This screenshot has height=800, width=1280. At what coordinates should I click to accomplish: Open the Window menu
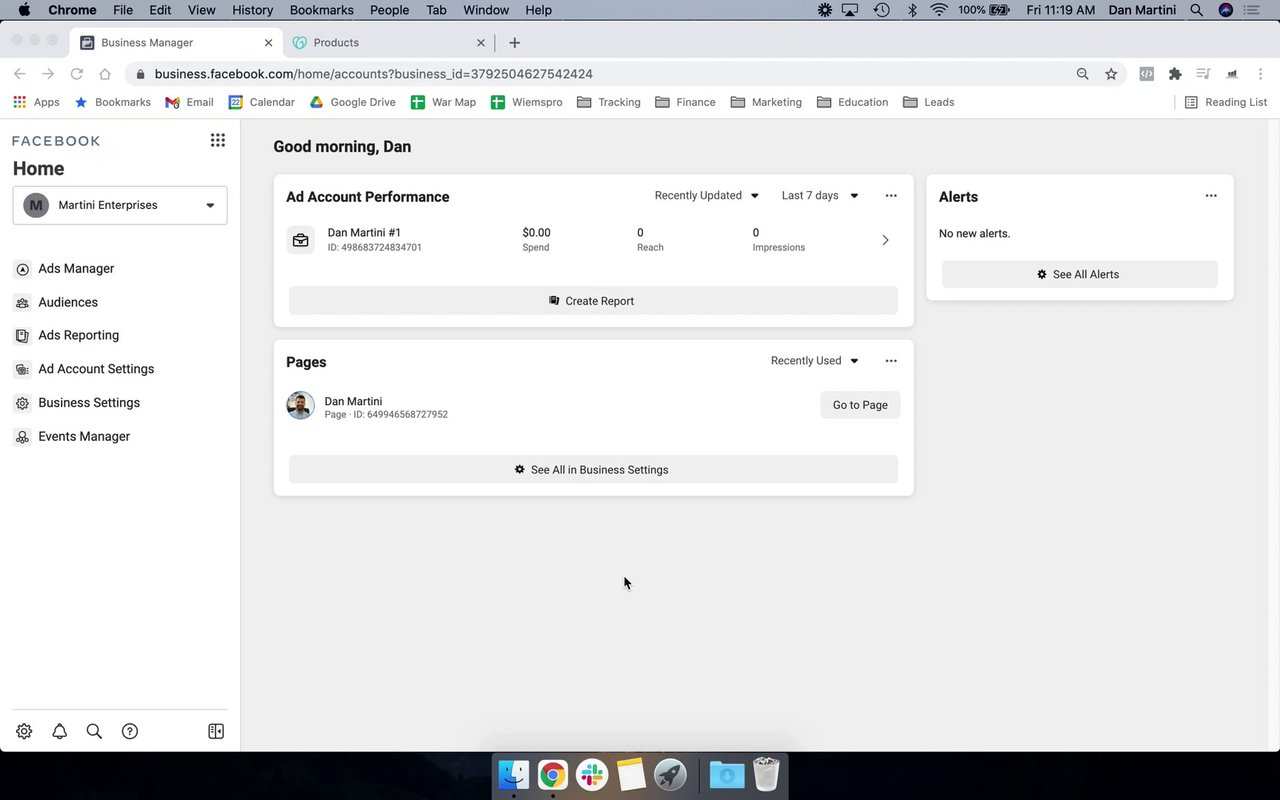pyautogui.click(x=486, y=10)
